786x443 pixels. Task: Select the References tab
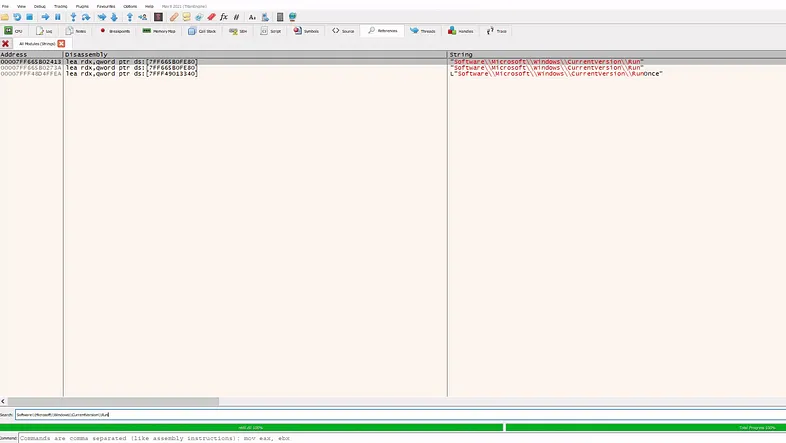coord(382,31)
